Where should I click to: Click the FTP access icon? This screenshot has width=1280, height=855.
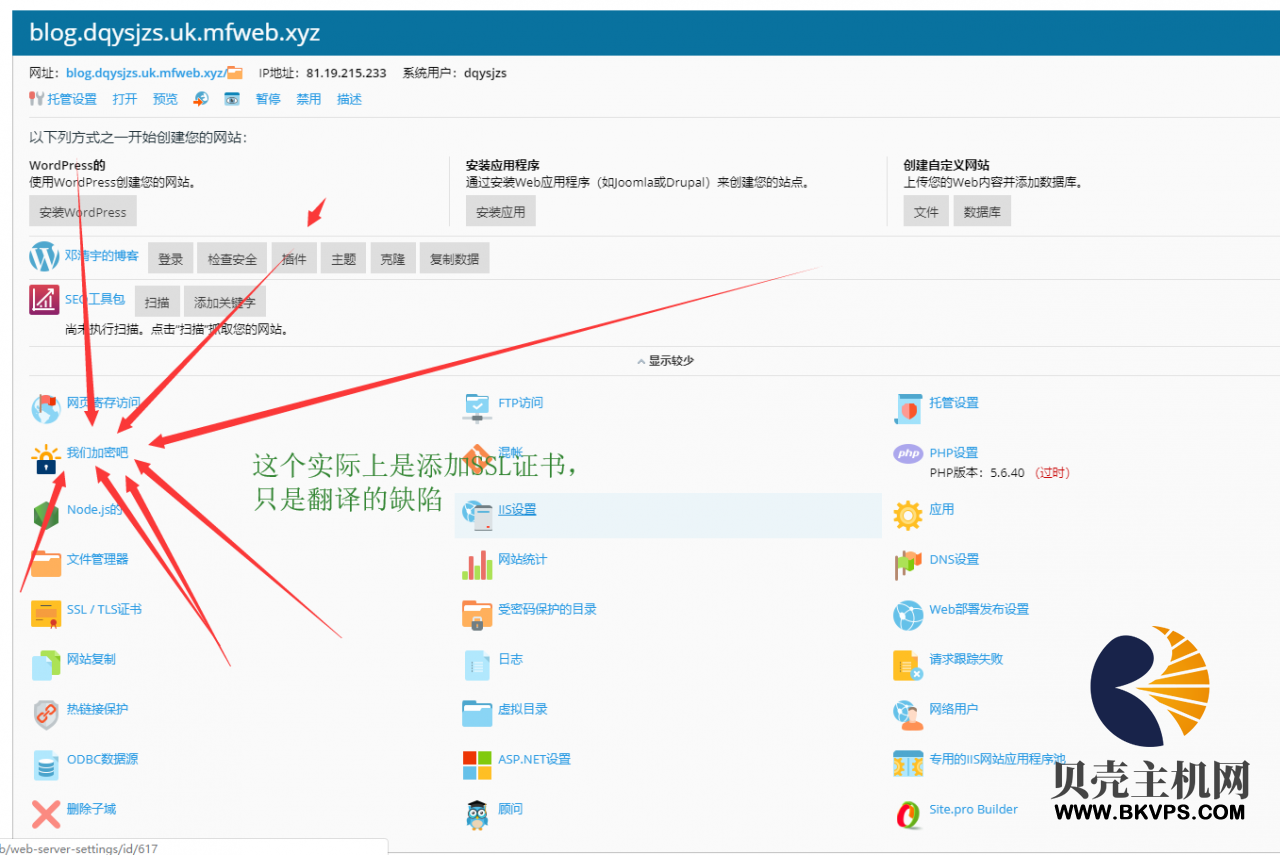(x=477, y=406)
